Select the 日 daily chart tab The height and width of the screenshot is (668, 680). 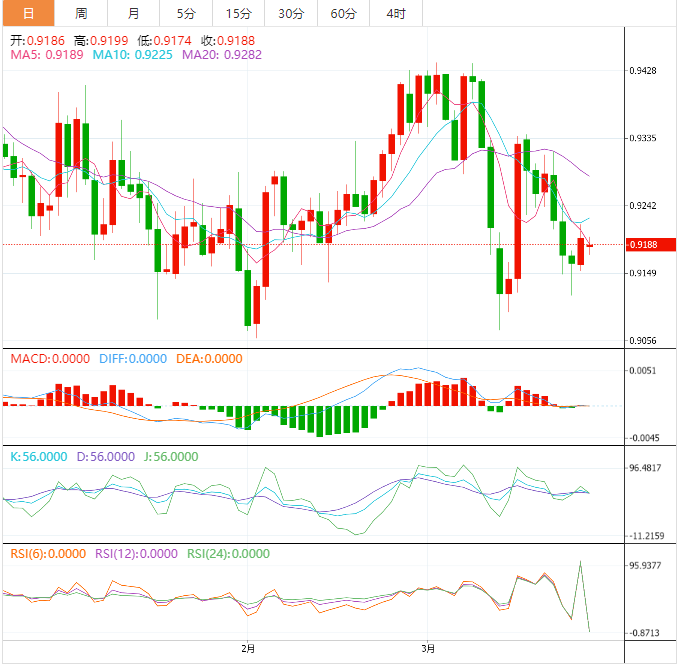[x=29, y=13]
